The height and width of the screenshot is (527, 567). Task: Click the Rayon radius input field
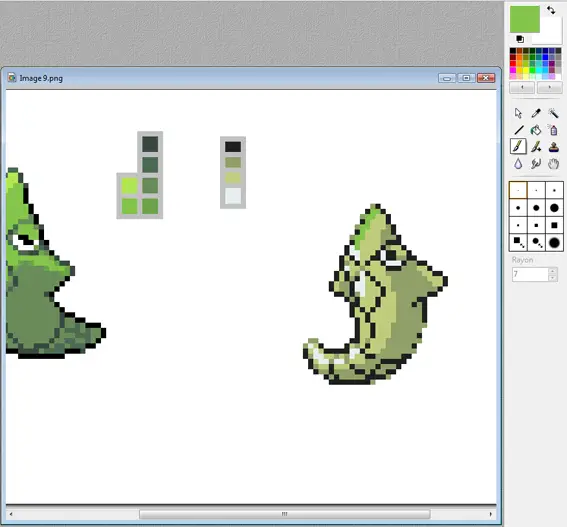pos(530,274)
